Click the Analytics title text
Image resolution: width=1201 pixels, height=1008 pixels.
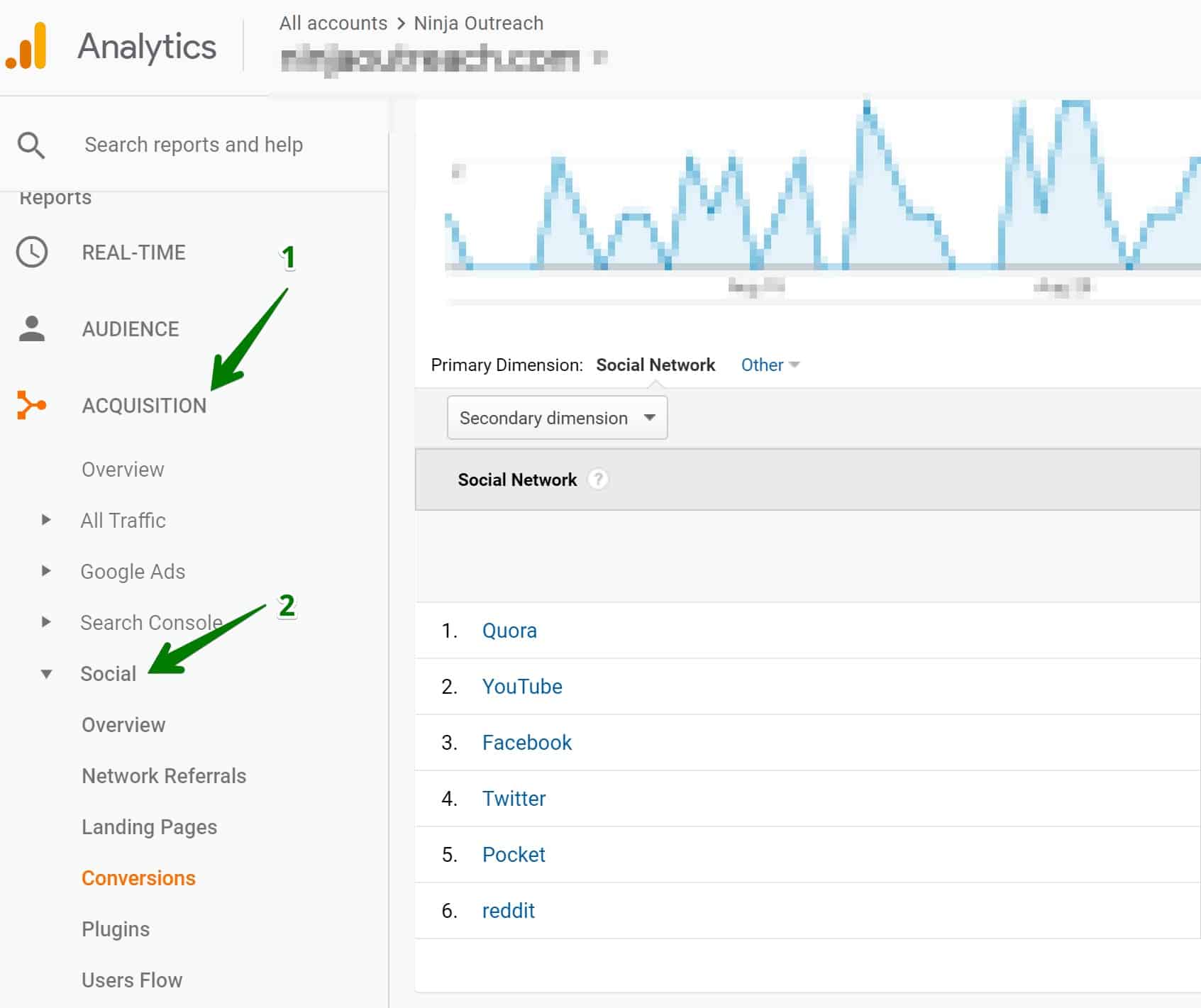click(147, 47)
